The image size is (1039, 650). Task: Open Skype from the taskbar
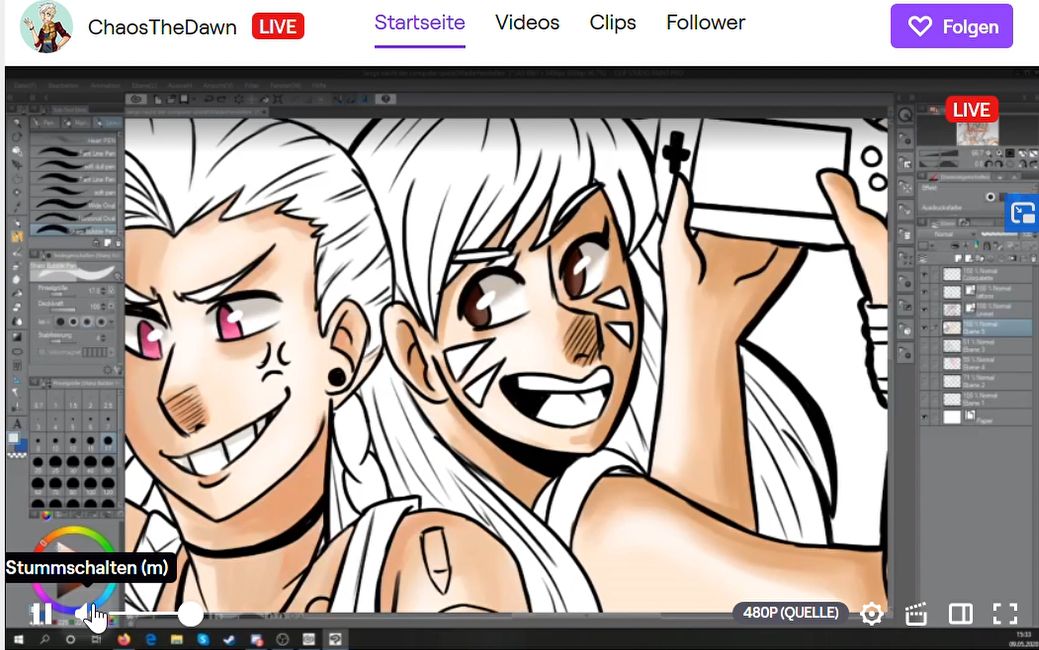(x=203, y=639)
